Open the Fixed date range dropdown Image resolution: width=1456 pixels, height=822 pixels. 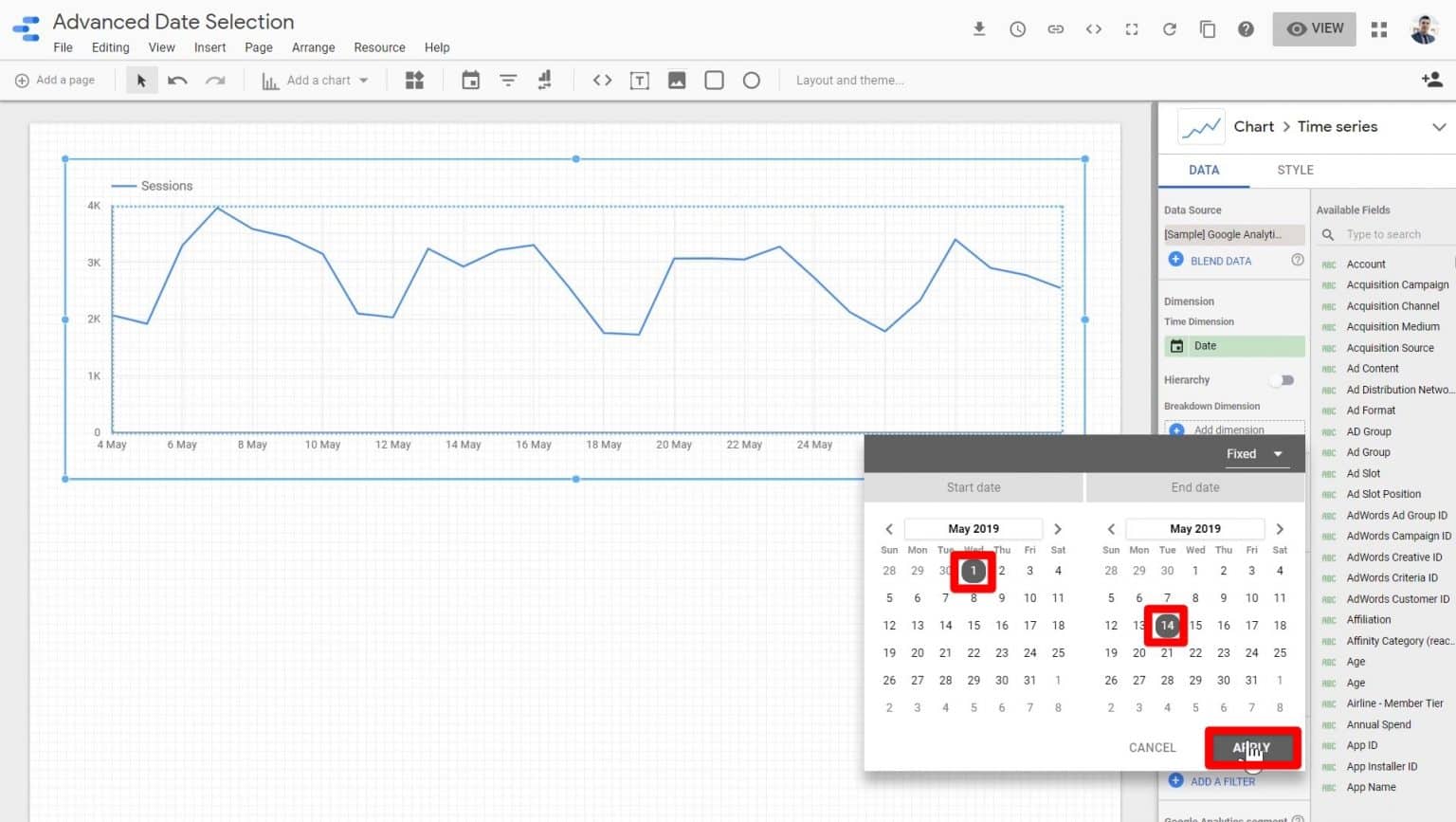pyautogui.click(x=1253, y=453)
